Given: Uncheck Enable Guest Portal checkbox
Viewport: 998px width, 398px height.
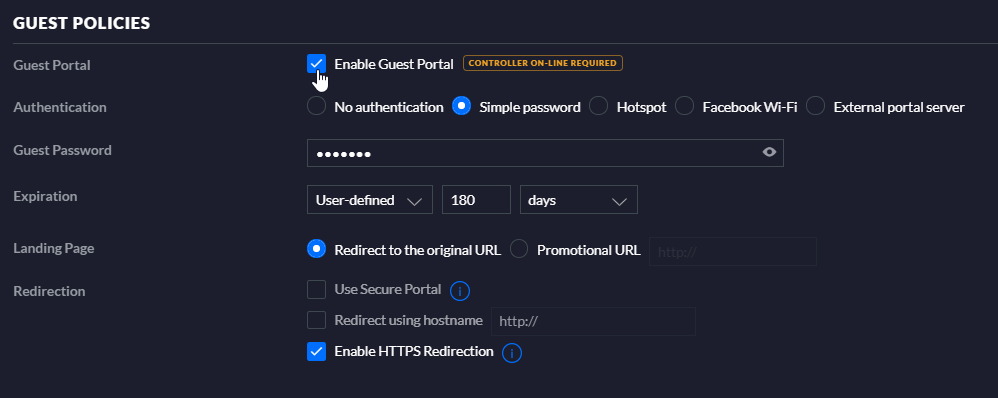Looking at the screenshot, I should [316, 64].
